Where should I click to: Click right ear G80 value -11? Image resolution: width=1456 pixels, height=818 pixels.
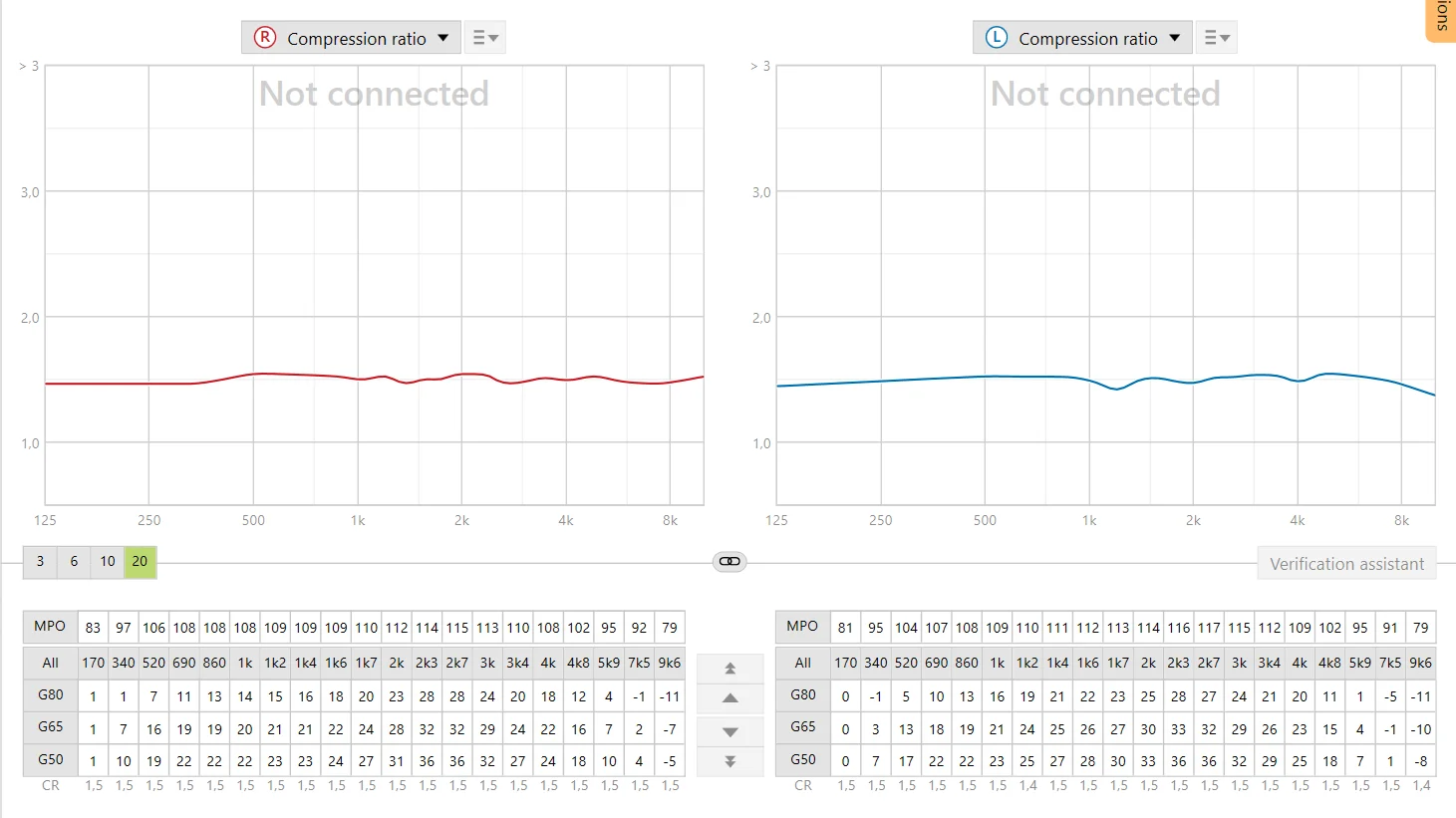pyautogui.click(x=670, y=696)
